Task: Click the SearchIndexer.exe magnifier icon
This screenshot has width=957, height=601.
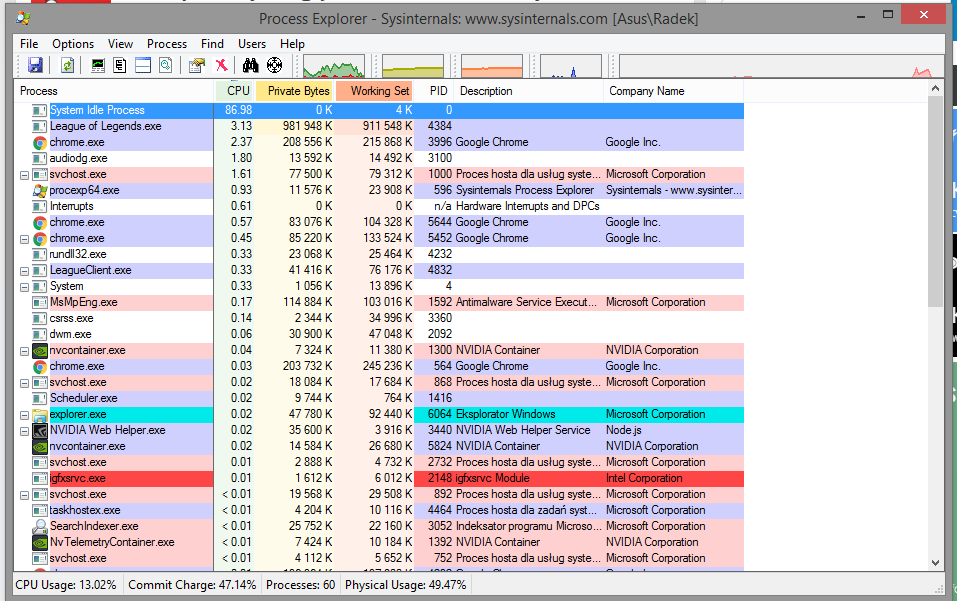Action: (40, 527)
